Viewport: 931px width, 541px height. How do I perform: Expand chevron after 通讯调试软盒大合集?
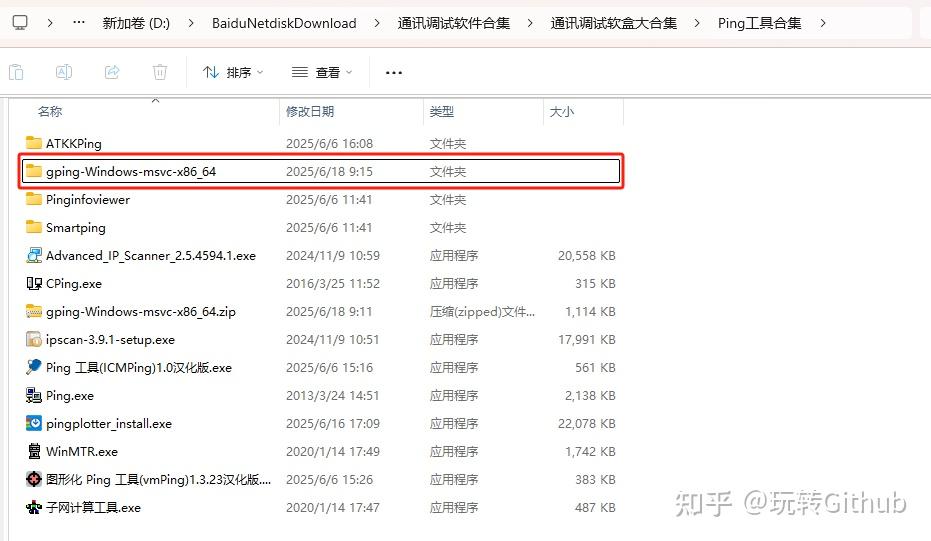tap(696, 23)
